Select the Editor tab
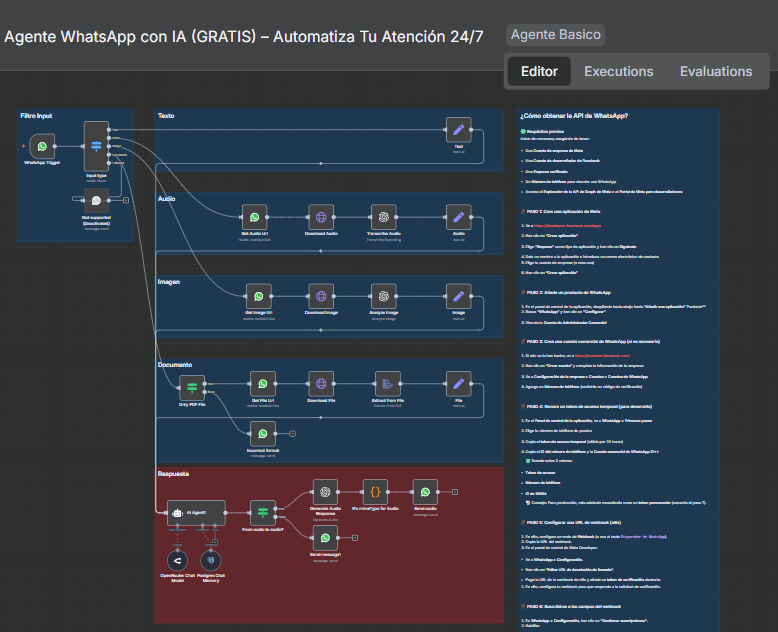Image resolution: width=778 pixels, height=632 pixels. tap(539, 71)
